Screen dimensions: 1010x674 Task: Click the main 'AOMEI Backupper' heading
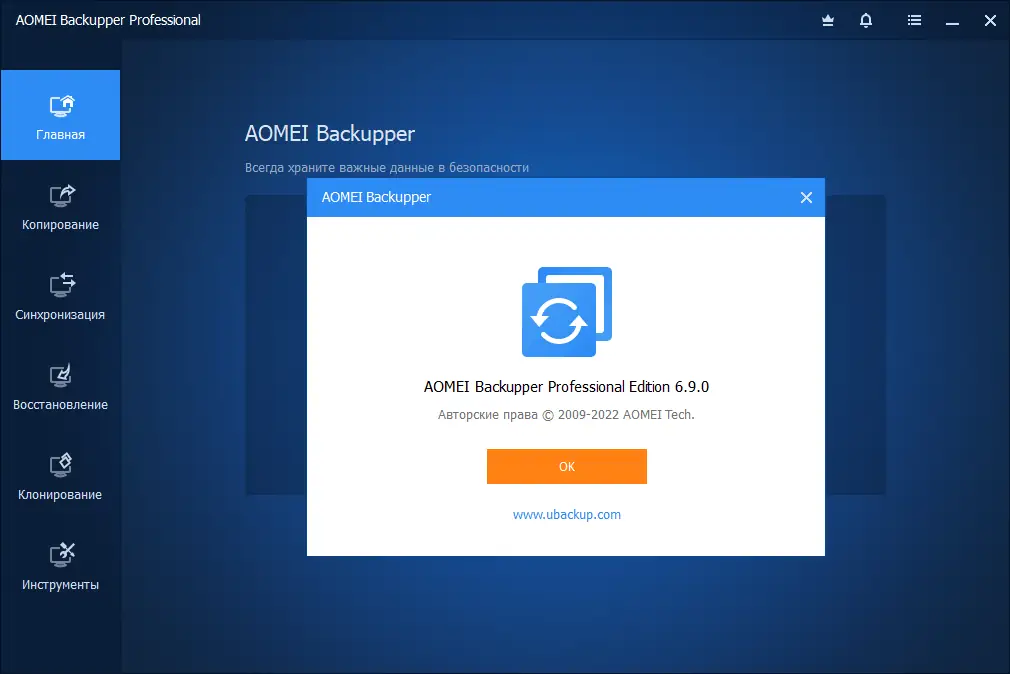(330, 133)
